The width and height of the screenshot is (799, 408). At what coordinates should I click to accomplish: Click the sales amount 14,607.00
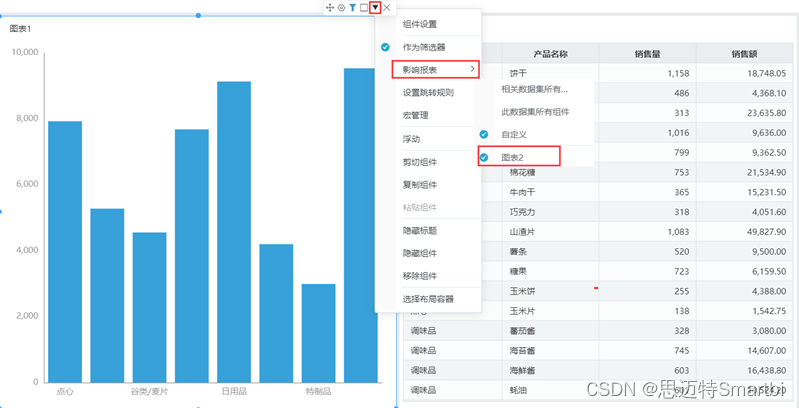(765, 351)
